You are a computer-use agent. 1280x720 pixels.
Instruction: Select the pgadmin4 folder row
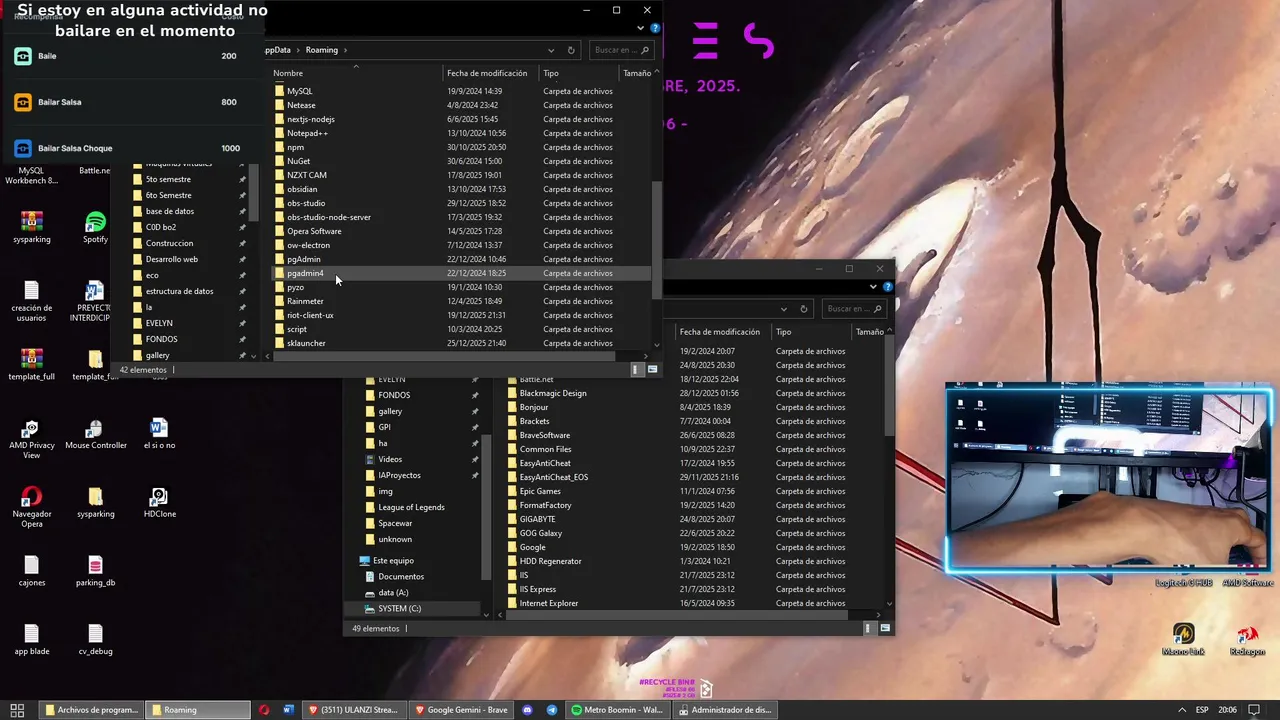[461, 273]
